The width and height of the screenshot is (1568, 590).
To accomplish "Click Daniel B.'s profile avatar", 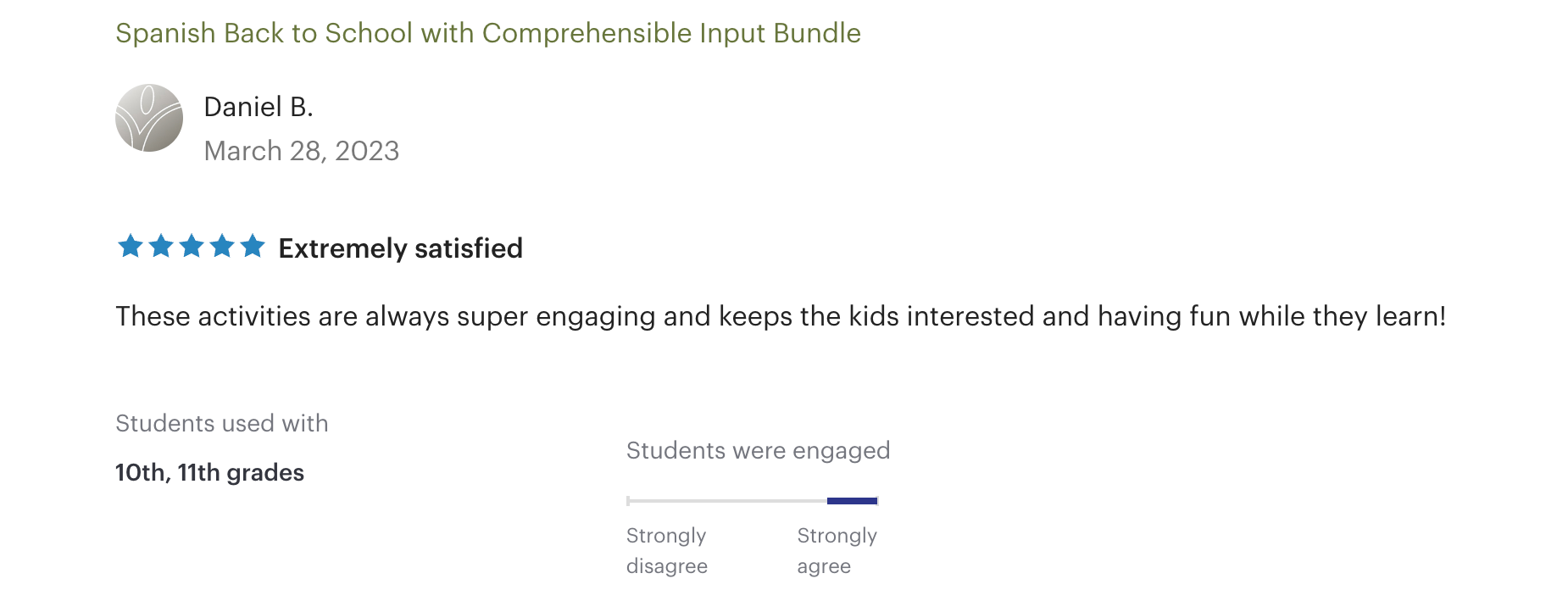I will tap(149, 118).
